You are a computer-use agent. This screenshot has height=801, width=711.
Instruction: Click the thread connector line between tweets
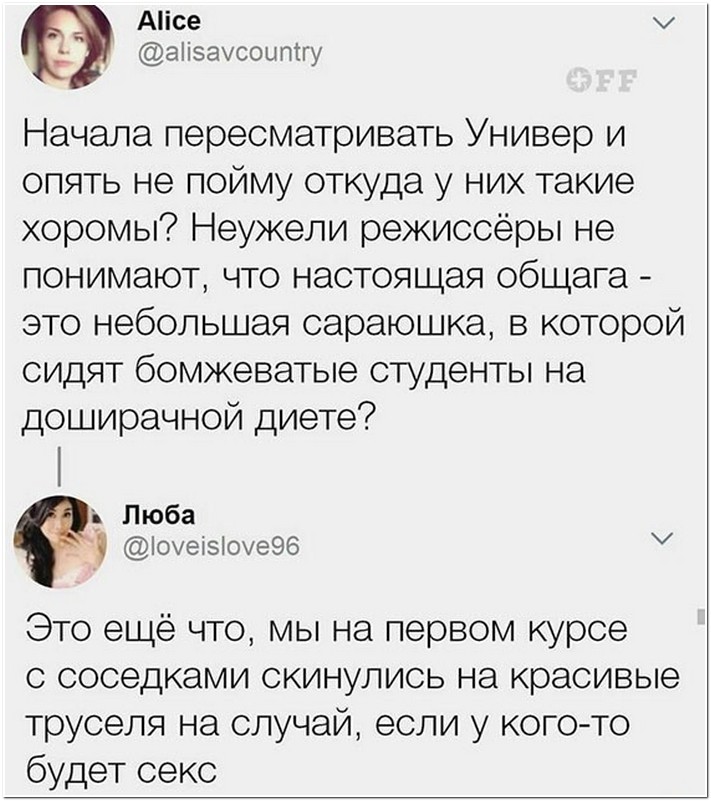(60, 466)
